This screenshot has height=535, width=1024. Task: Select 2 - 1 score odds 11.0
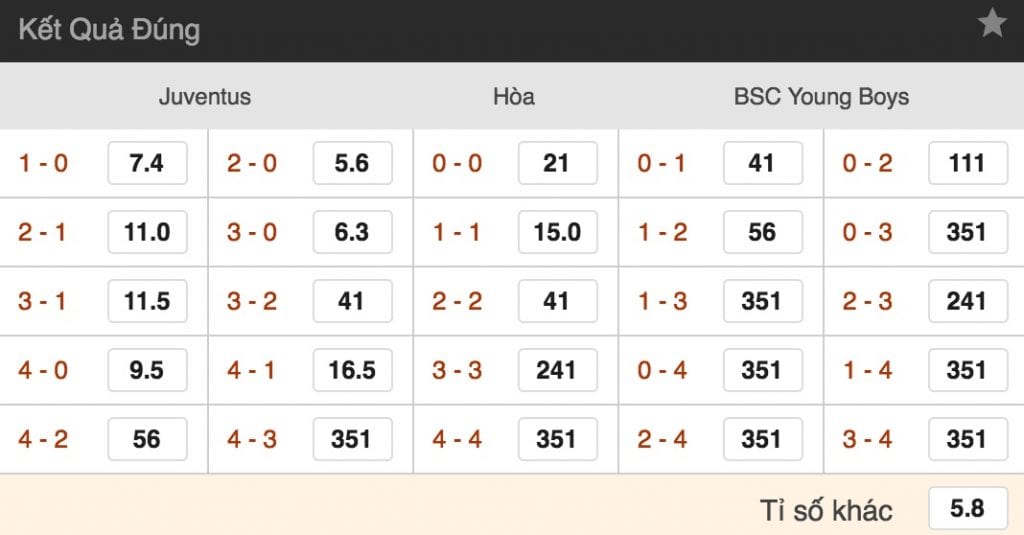coord(147,233)
